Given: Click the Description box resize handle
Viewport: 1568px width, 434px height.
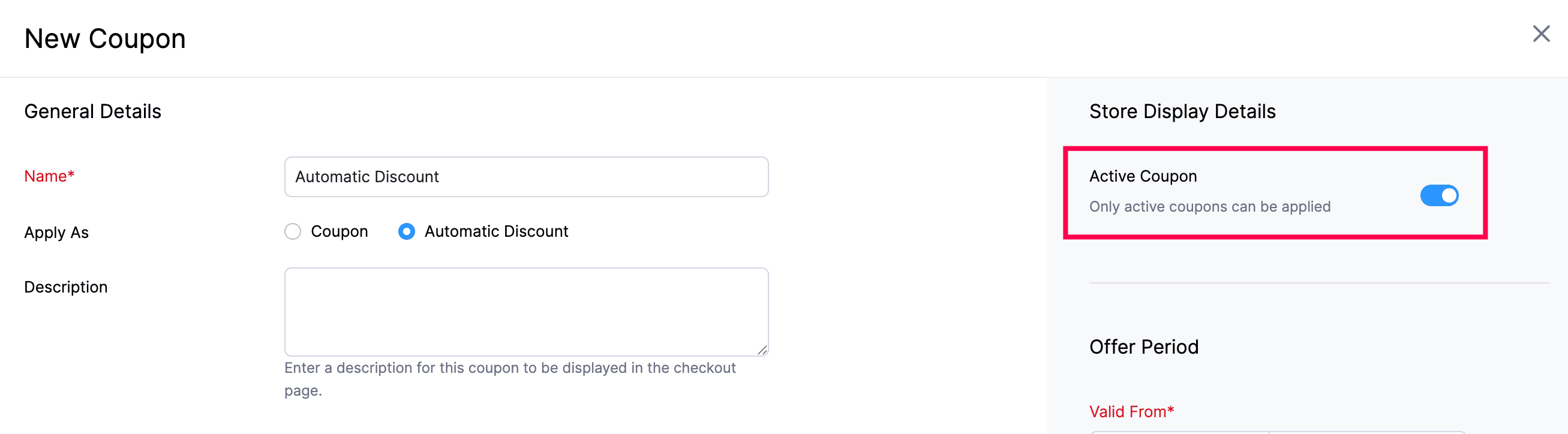Looking at the screenshot, I should pyautogui.click(x=762, y=350).
